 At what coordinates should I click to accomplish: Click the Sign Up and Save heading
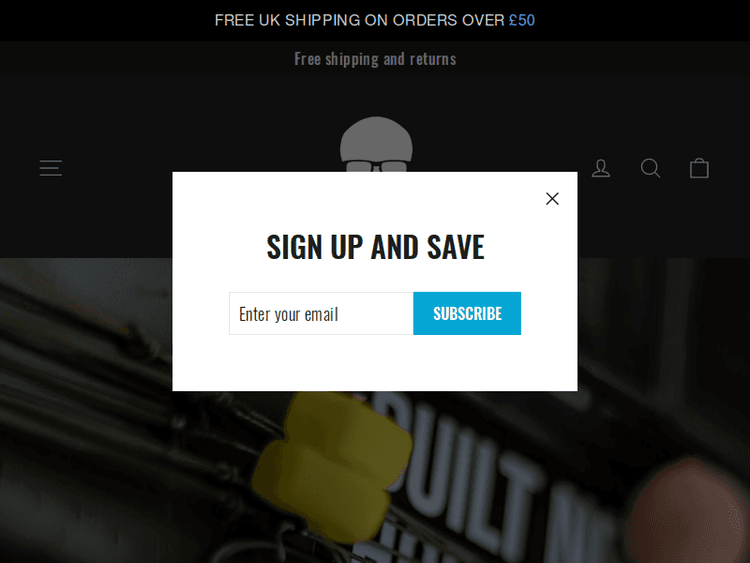pyautogui.click(x=375, y=247)
